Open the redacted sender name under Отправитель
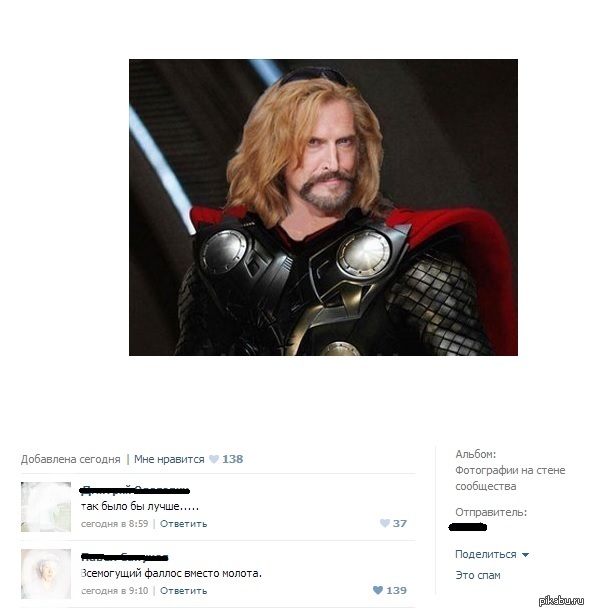 click(468, 528)
